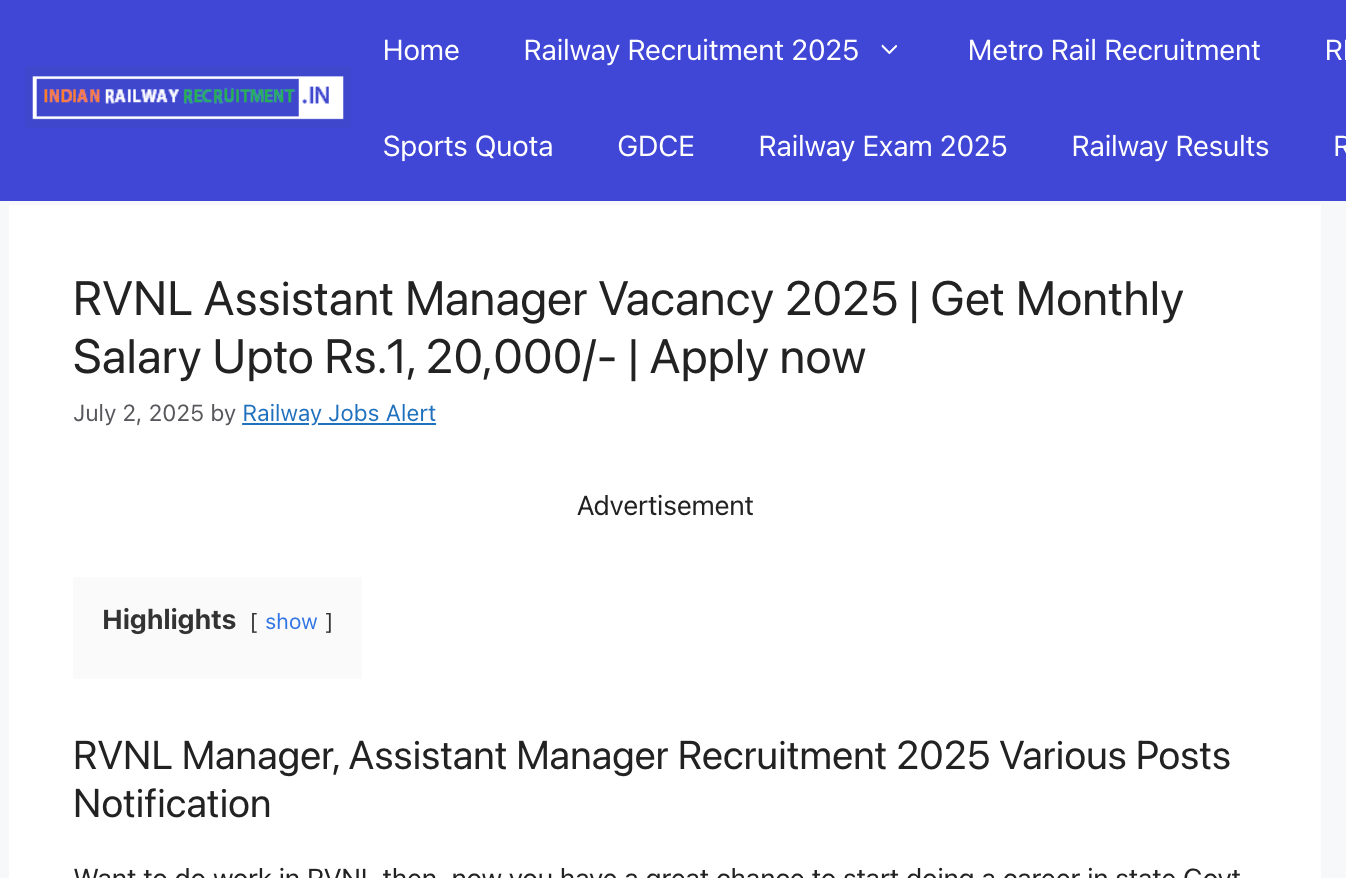Open Railway Exam 2025 page
1346x878 pixels.
click(x=883, y=146)
